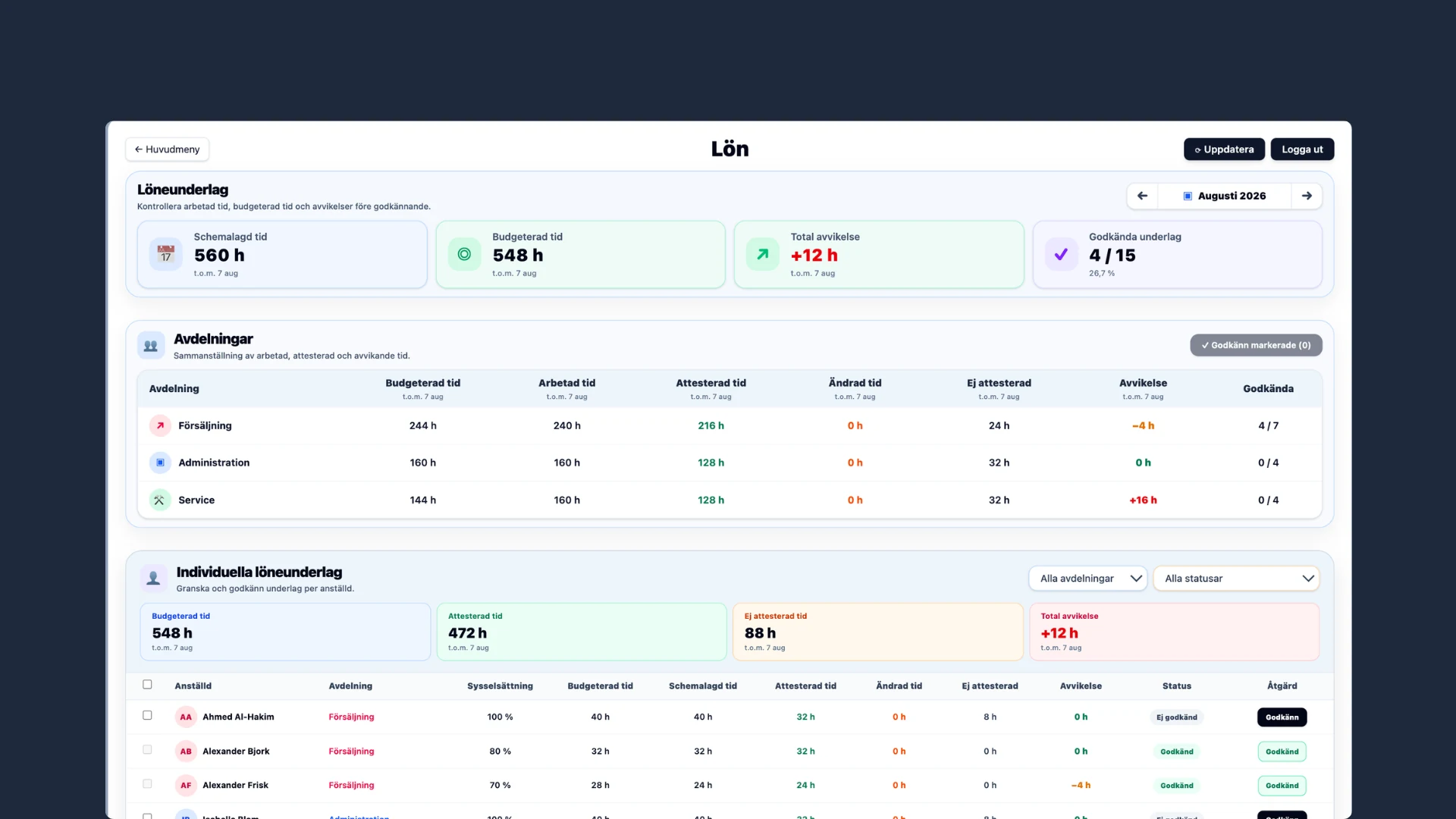Go to previous month with left arrow
Viewport: 1456px width, 819px height.
[1143, 196]
